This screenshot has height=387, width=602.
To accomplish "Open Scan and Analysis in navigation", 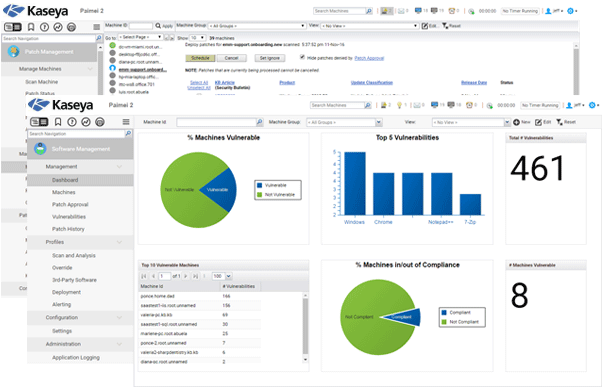I will 74,255.
